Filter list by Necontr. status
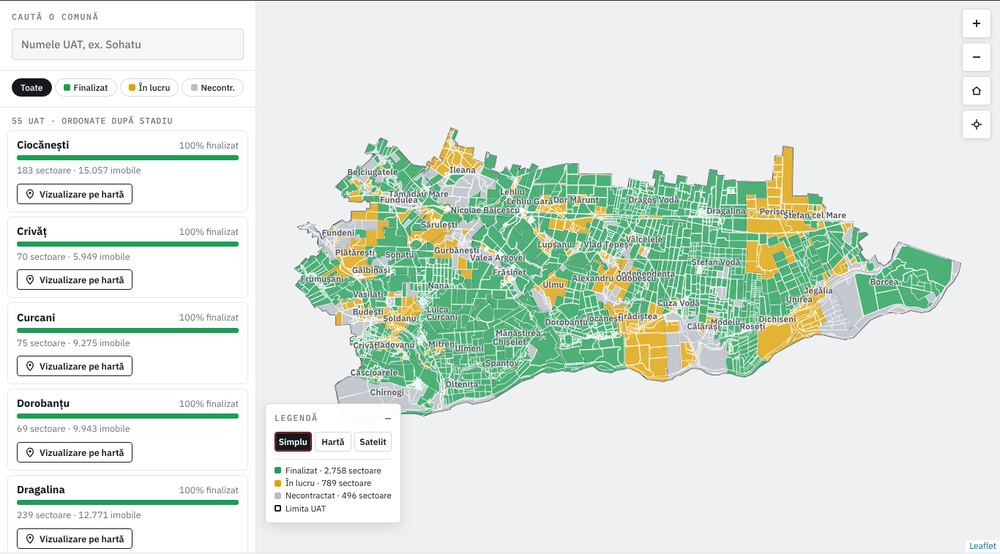The height and width of the screenshot is (554, 1000). point(212,87)
